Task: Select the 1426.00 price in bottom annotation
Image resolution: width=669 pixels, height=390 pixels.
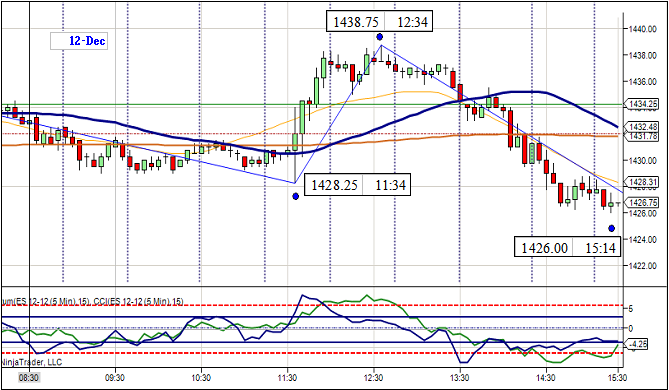Action: (x=544, y=248)
